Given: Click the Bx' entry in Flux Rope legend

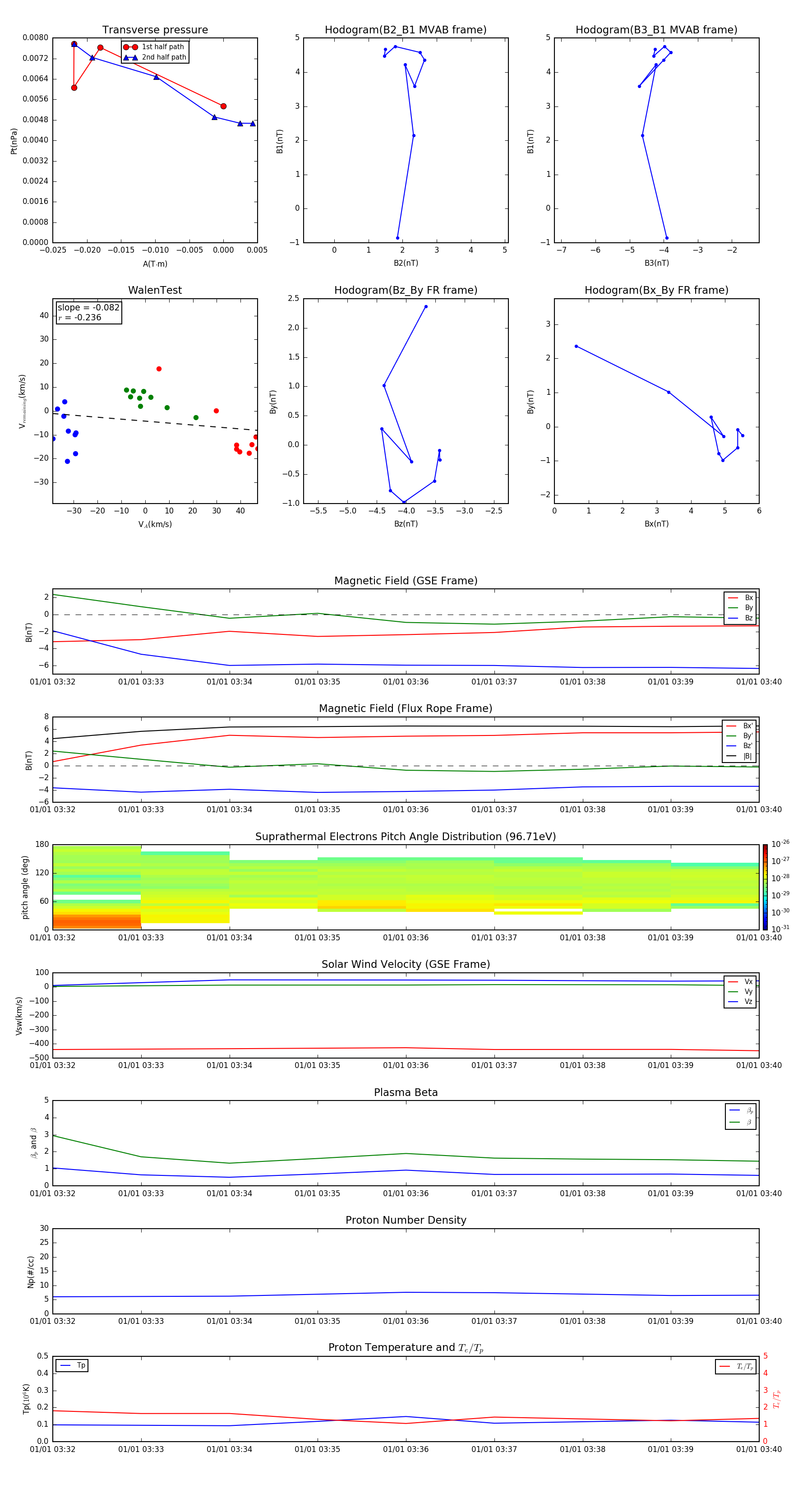Looking at the screenshot, I should click(740, 726).
